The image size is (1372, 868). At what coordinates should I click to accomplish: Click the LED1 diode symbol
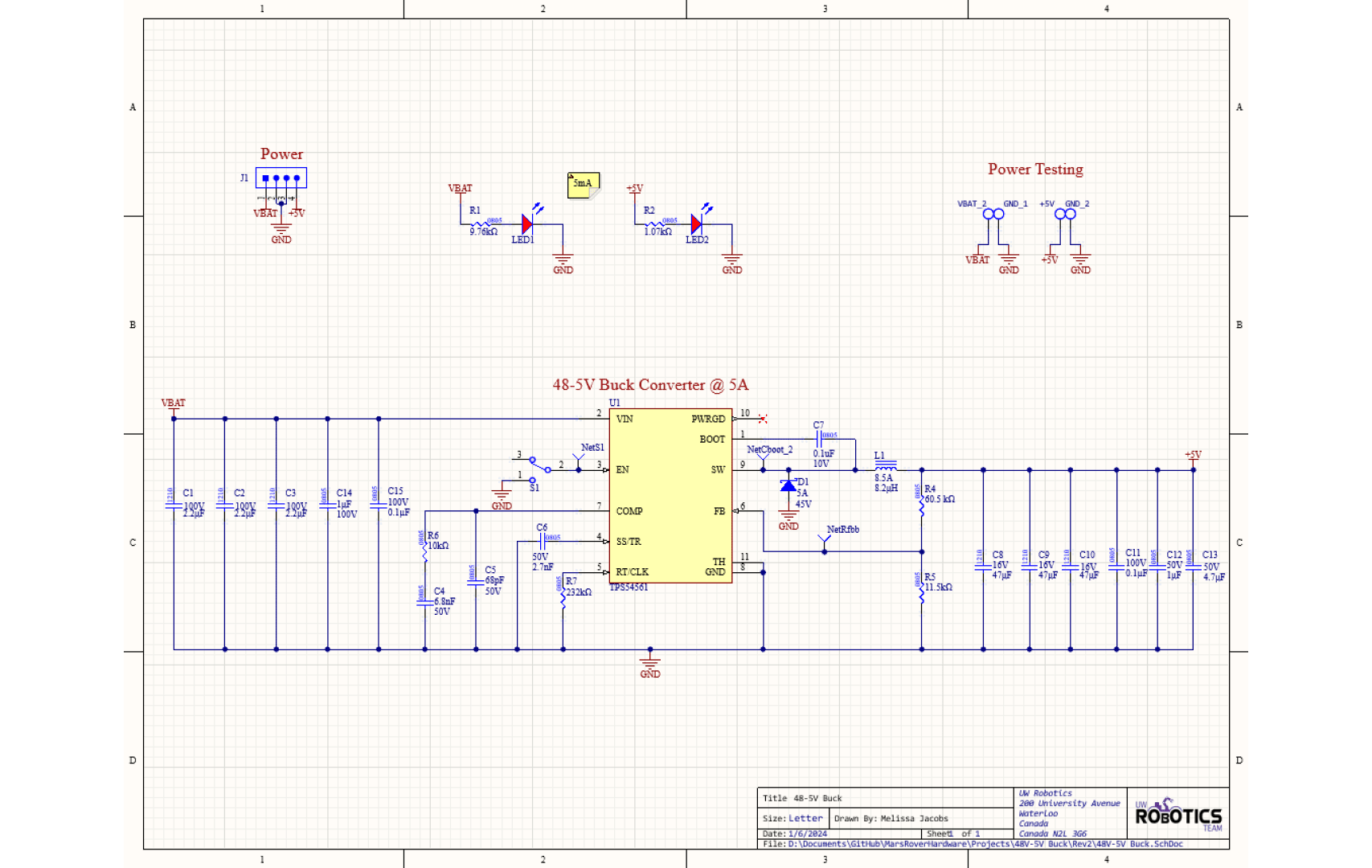[x=527, y=224]
